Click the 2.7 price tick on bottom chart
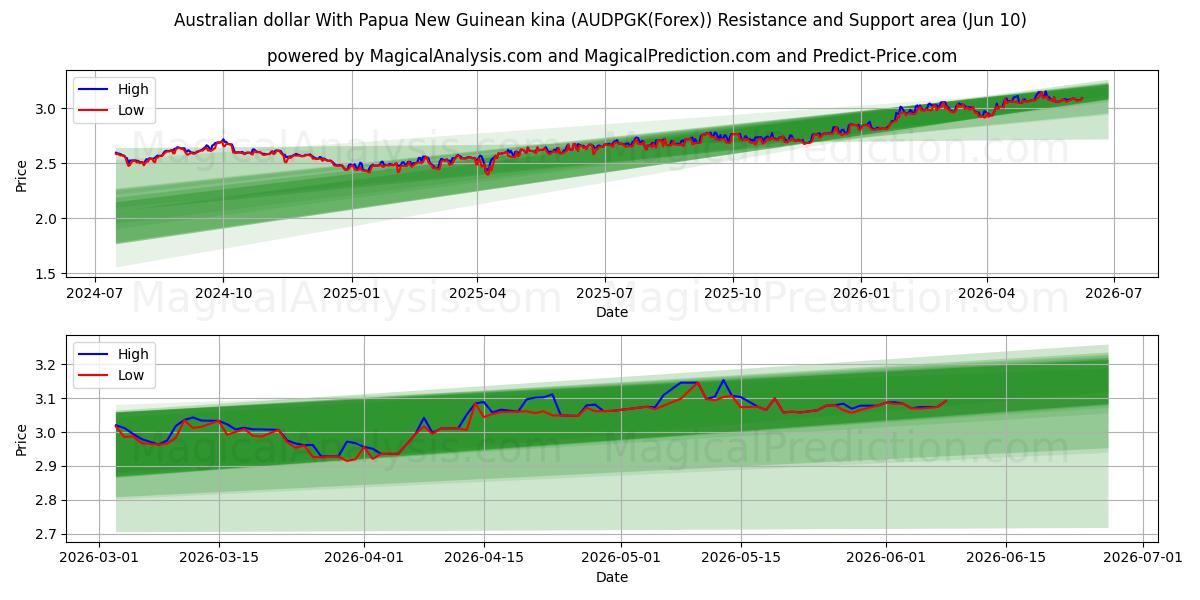1200x600 pixels. (48, 534)
